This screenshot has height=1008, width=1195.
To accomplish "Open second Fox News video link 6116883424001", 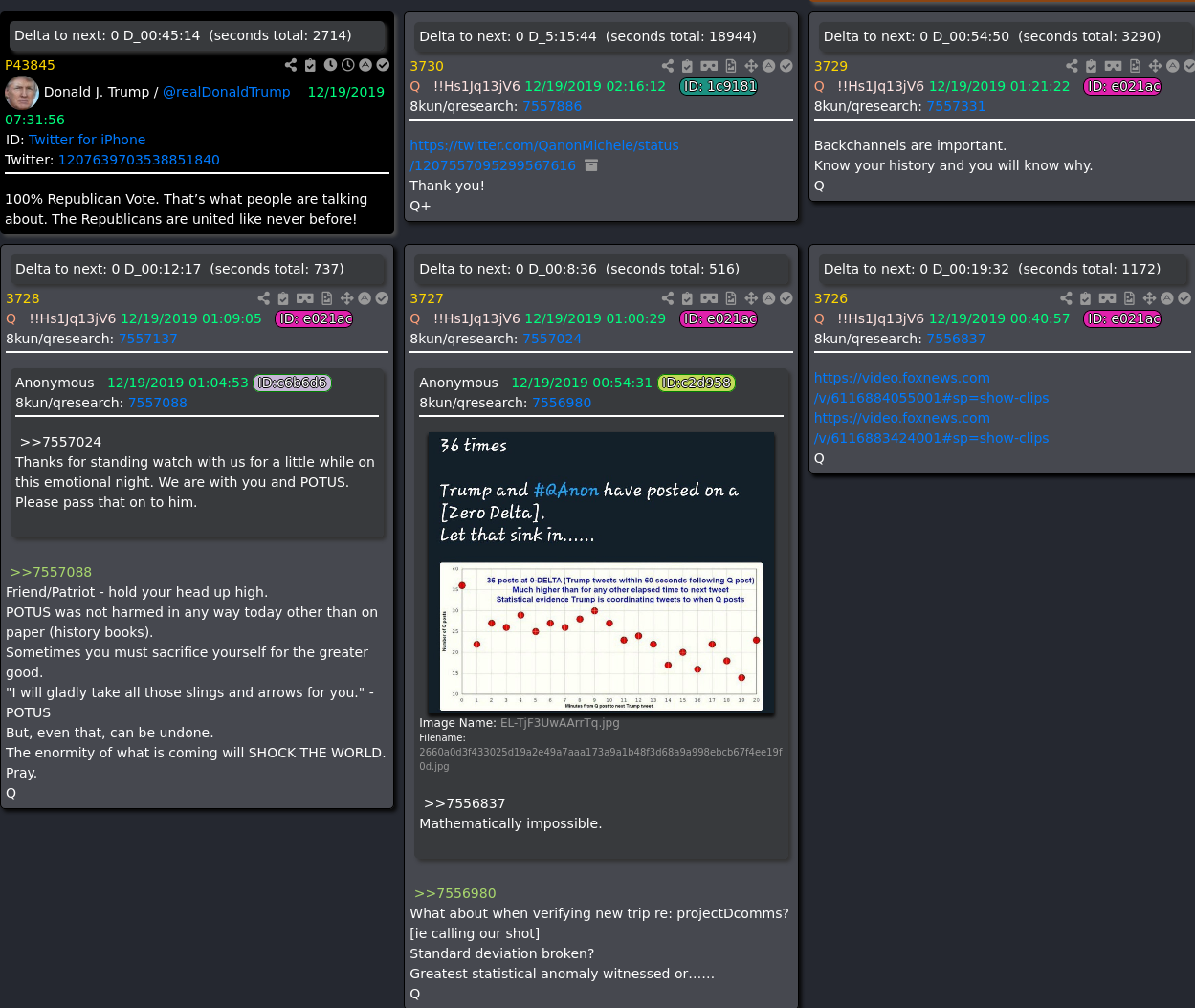I will click(x=931, y=427).
